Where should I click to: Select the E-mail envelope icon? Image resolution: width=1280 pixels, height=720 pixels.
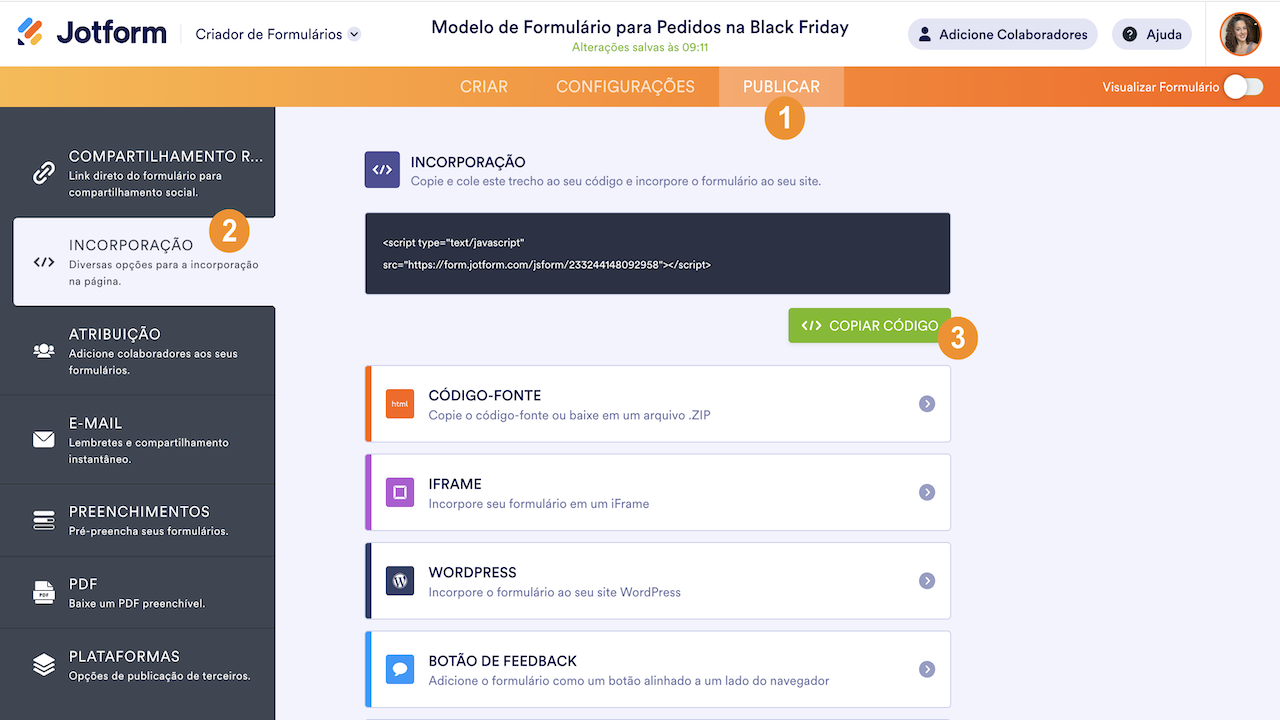43,440
